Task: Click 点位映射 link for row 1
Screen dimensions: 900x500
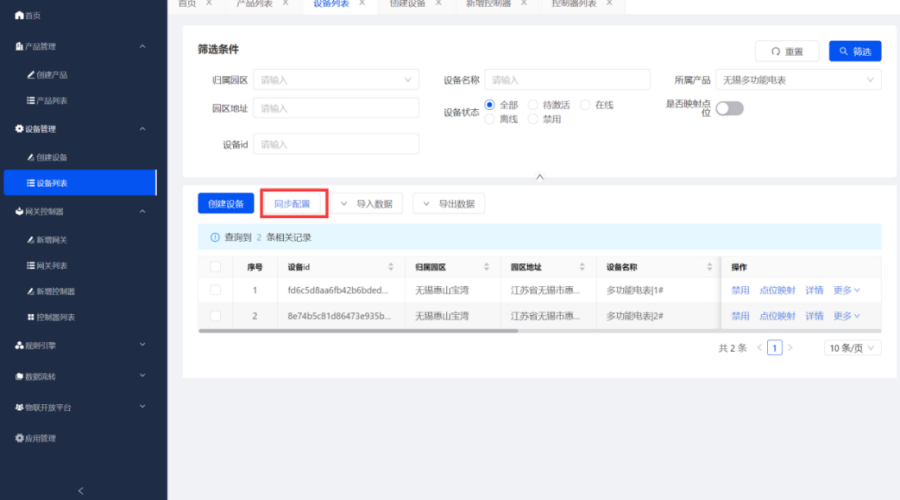Action: 777,290
